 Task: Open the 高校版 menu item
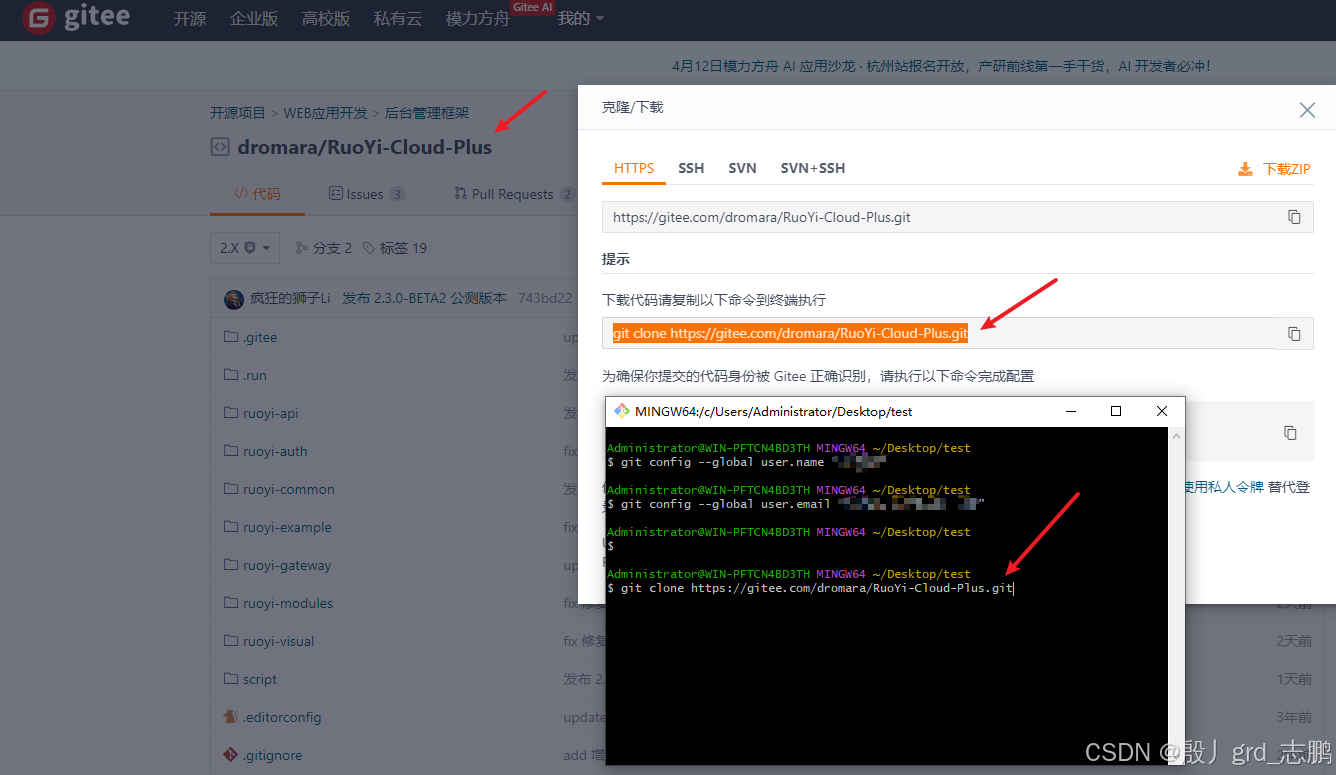pos(326,19)
